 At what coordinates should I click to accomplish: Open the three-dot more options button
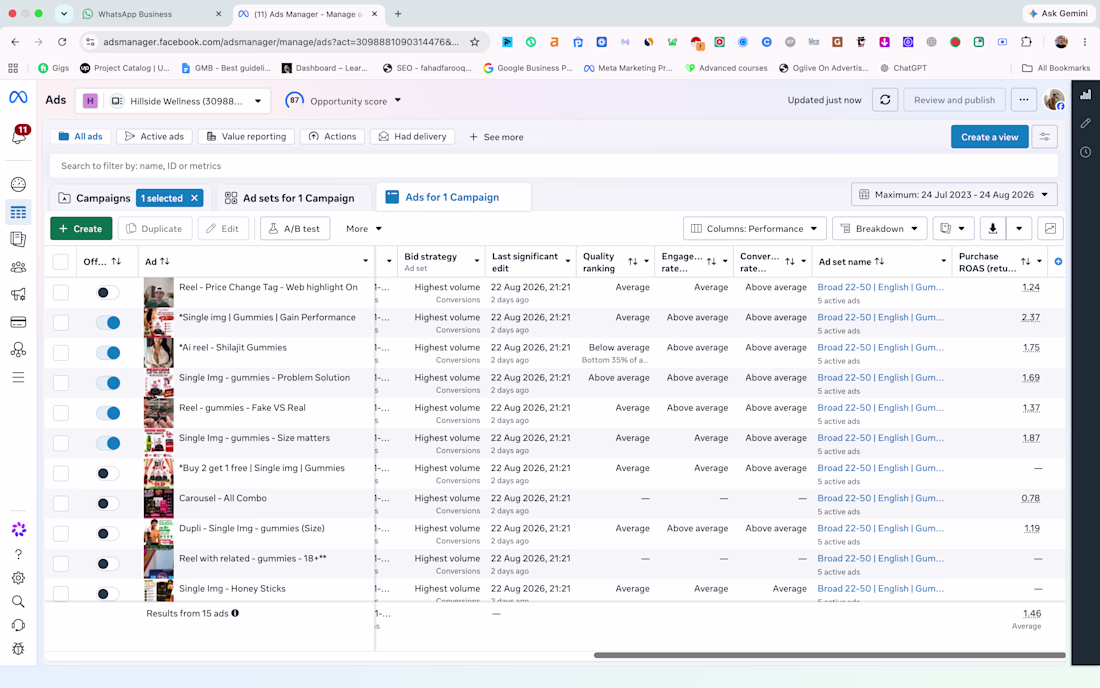click(1024, 100)
